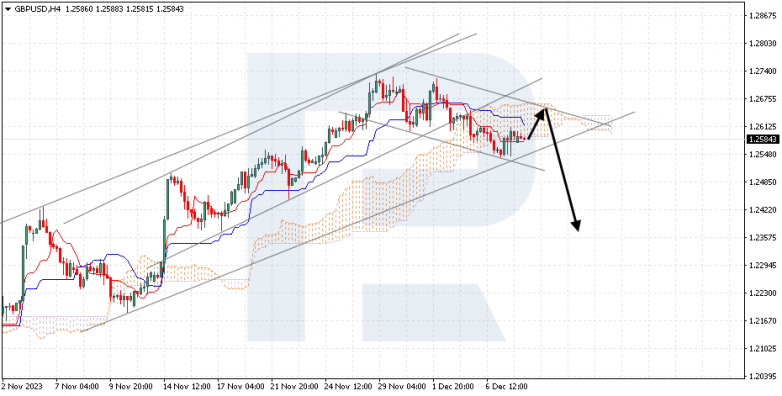Click the 1.26125 price axis label
Image resolution: width=782 pixels, height=396 pixels.
point(762,127)
